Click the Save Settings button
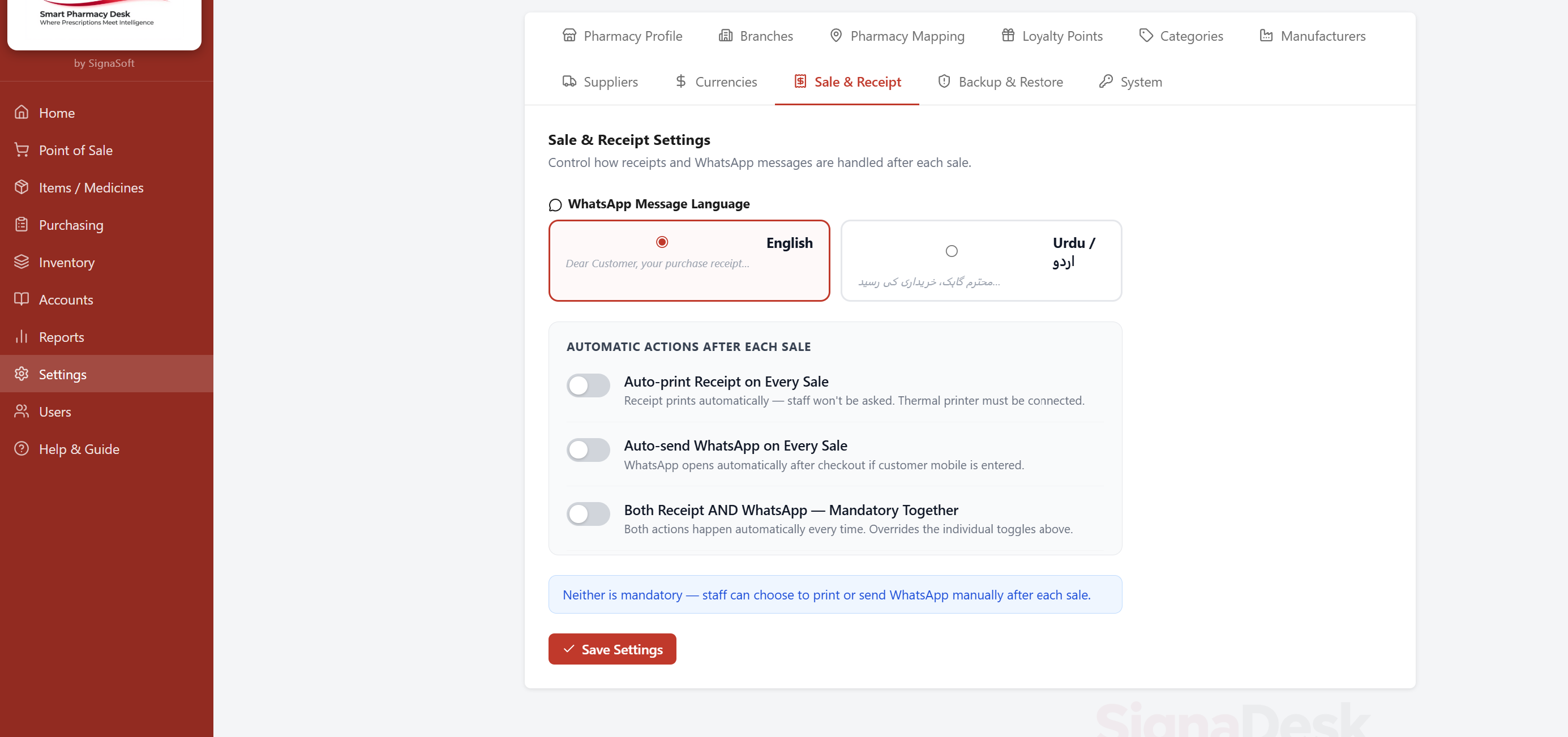Image resolution: width=1568 pixels, height=737 pixels. pyautogui.click(x=612, y=649)
